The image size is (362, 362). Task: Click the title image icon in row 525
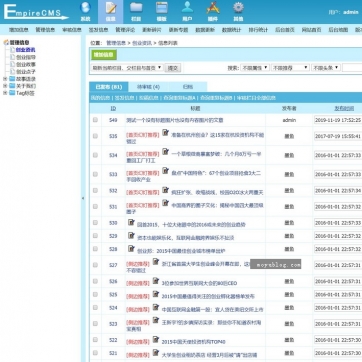[156, 294]
